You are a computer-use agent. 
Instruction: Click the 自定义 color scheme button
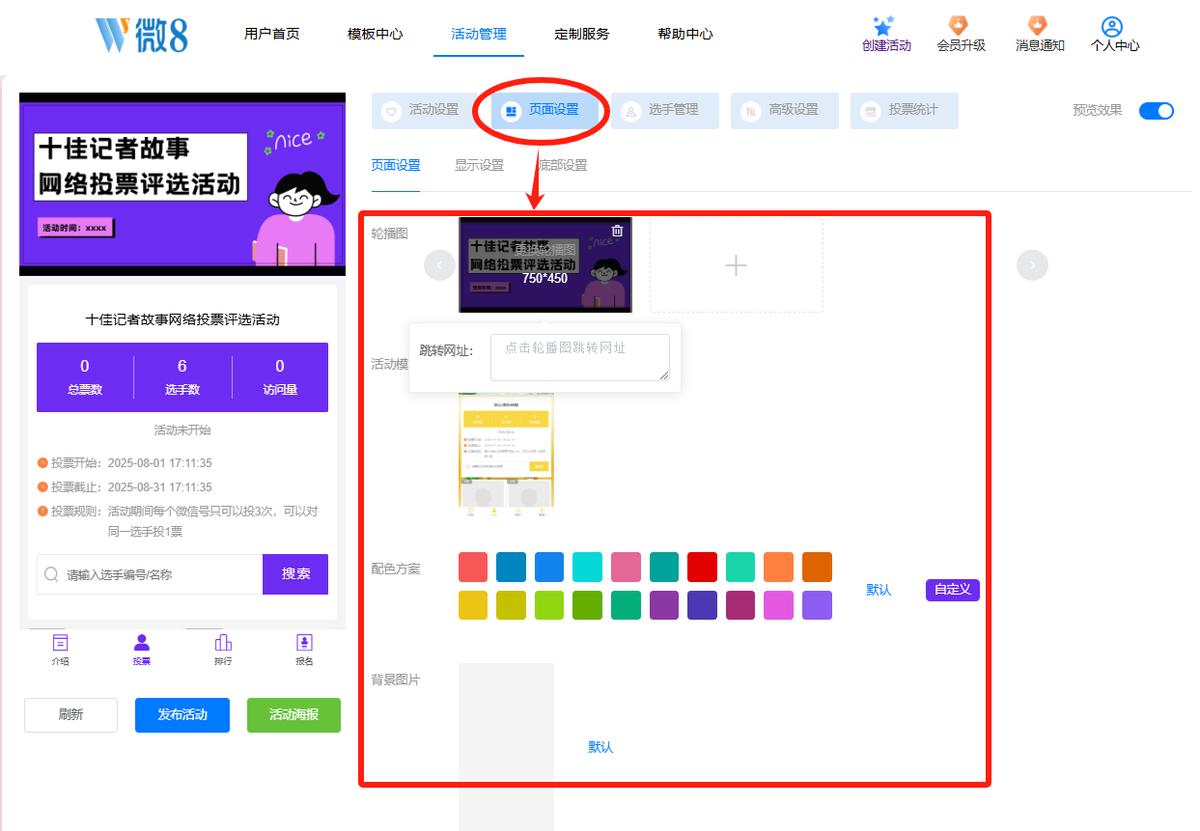(x=952, y=590)
